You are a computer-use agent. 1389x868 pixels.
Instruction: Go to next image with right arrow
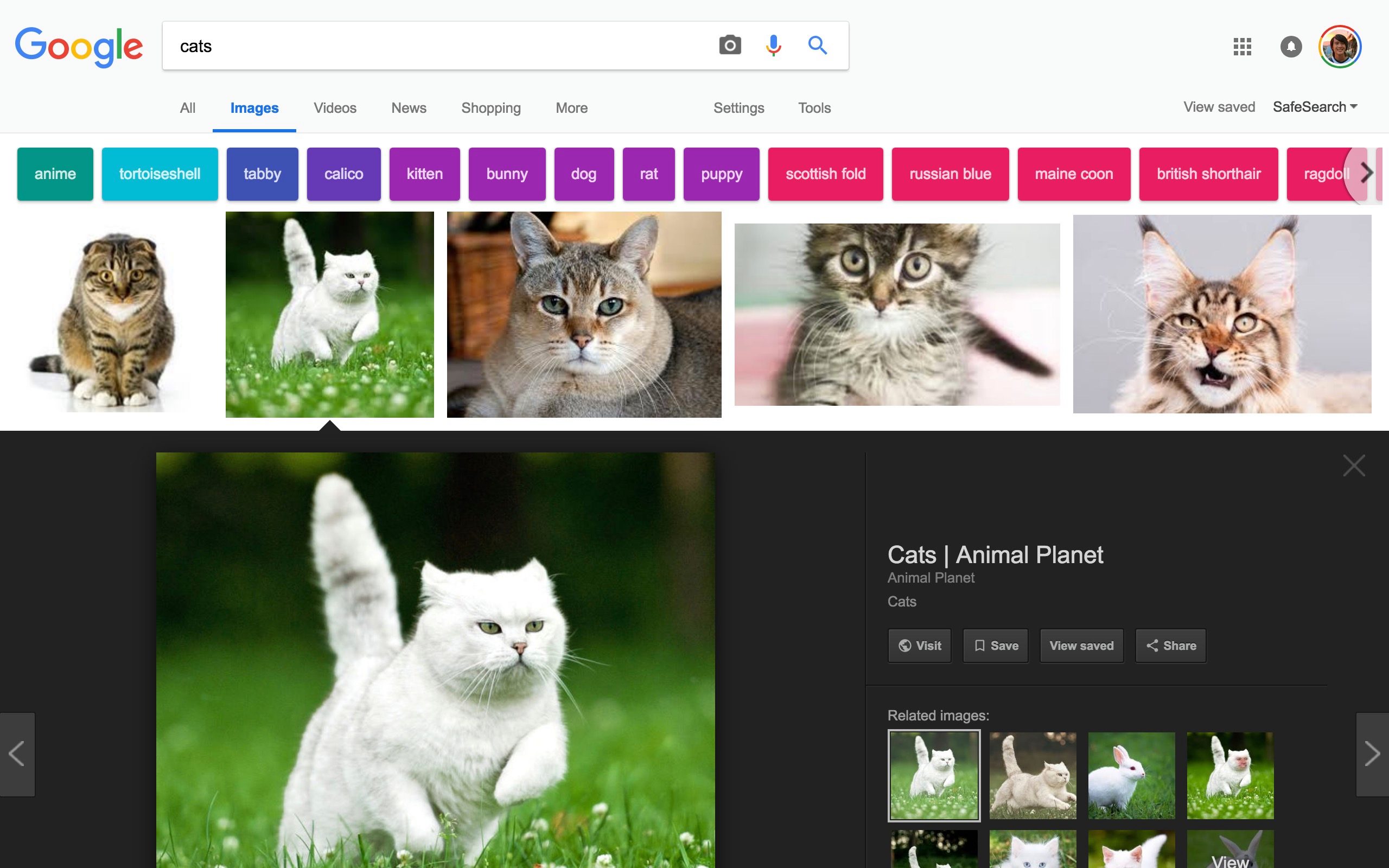[1372, 754]
